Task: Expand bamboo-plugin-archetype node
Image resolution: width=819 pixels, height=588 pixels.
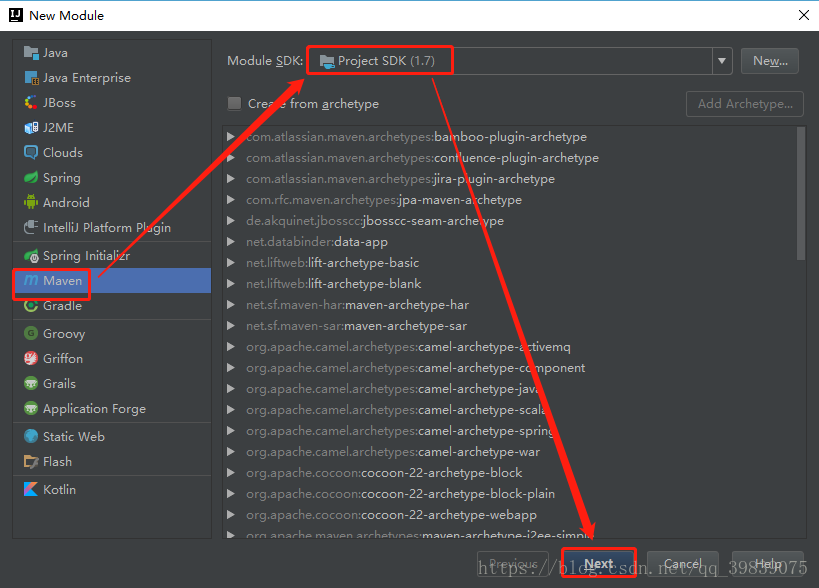Action: click(230, 137)
